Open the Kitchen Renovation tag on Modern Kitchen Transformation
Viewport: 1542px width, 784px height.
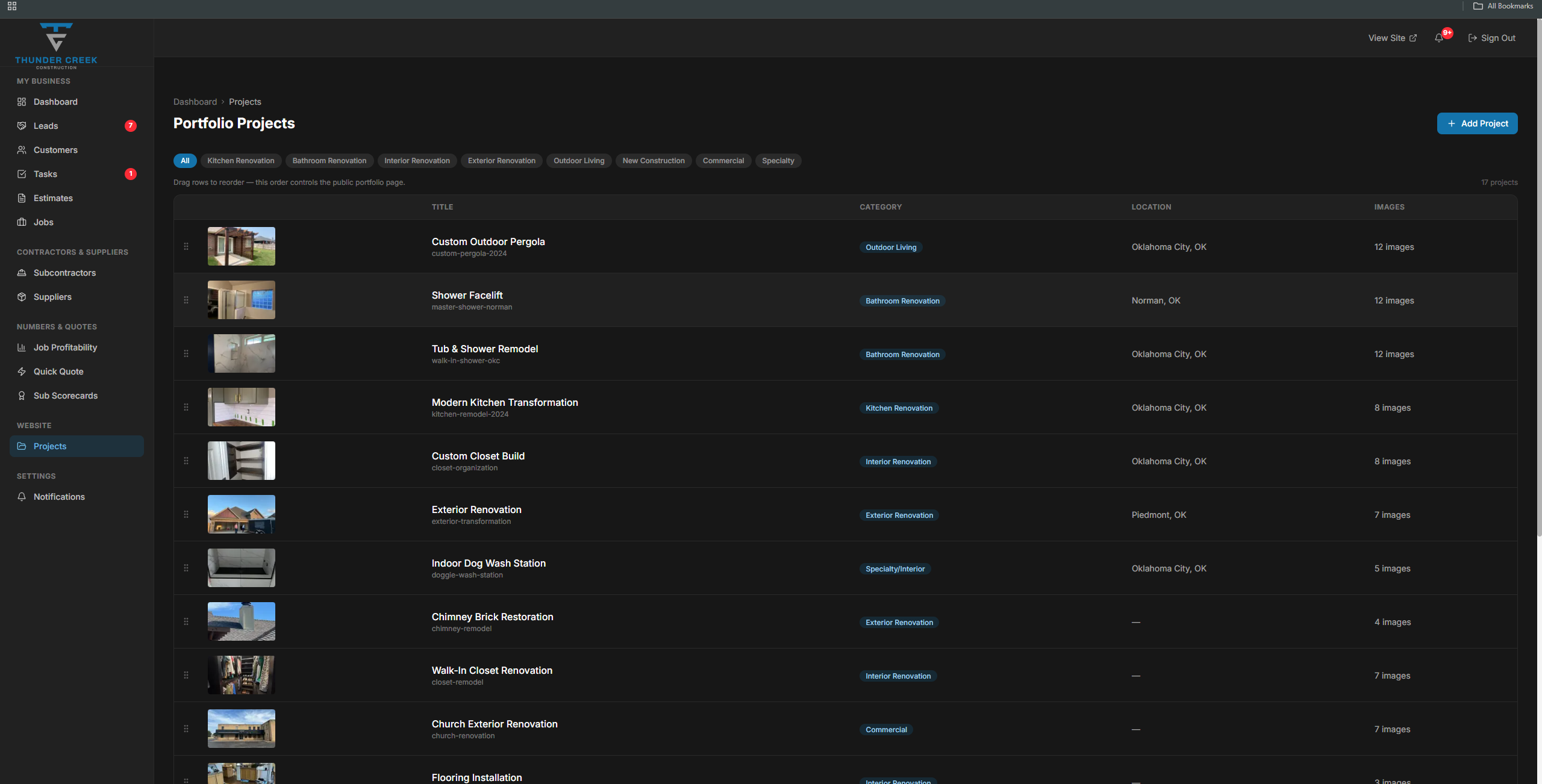point(898,408)
